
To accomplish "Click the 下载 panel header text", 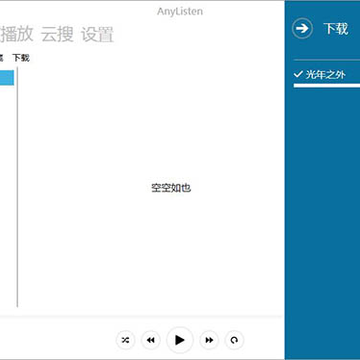I will 336,29.
